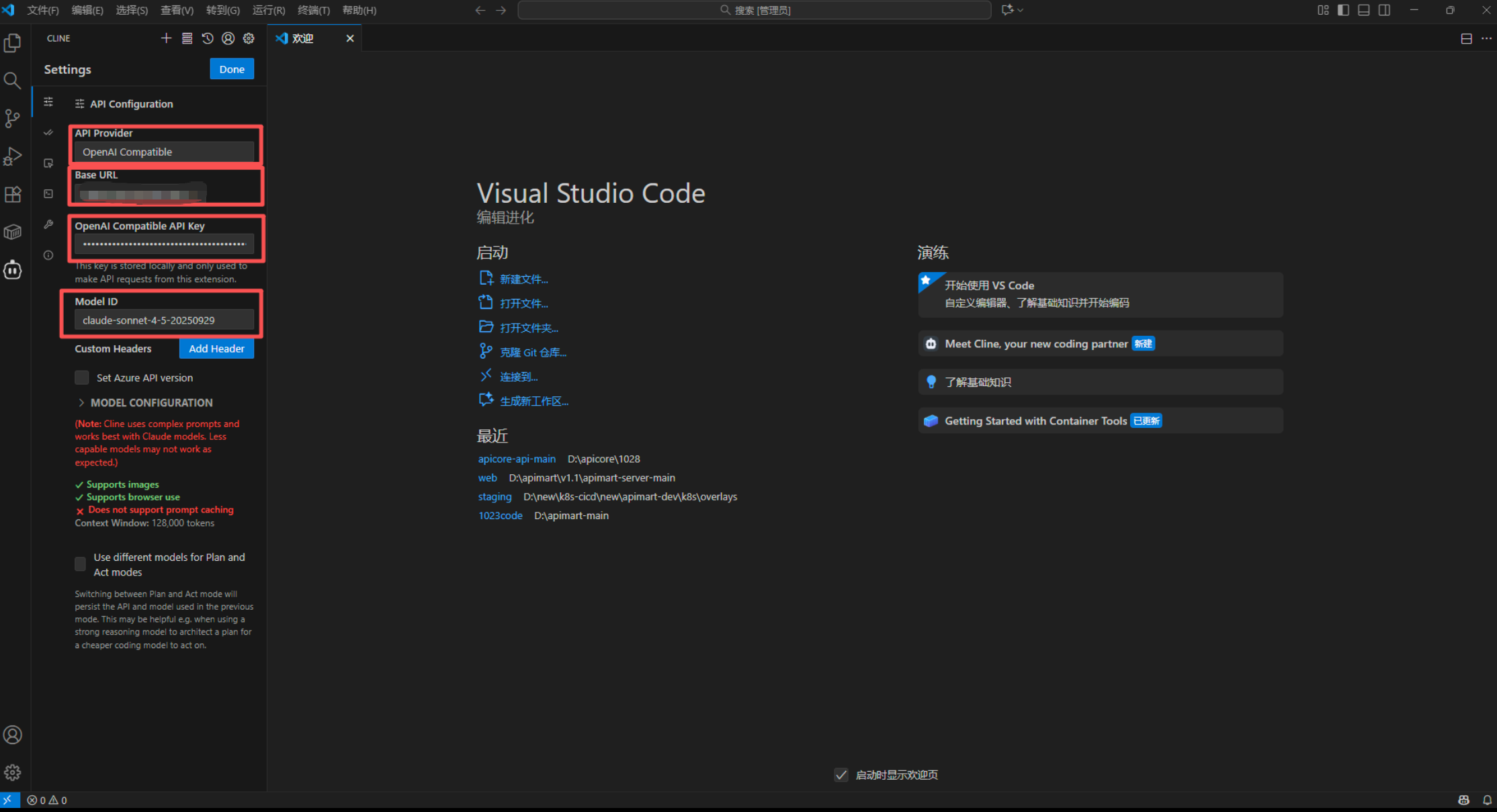Select the About info settings tab icon
1497x812 pixels.
tap(48, 255)
